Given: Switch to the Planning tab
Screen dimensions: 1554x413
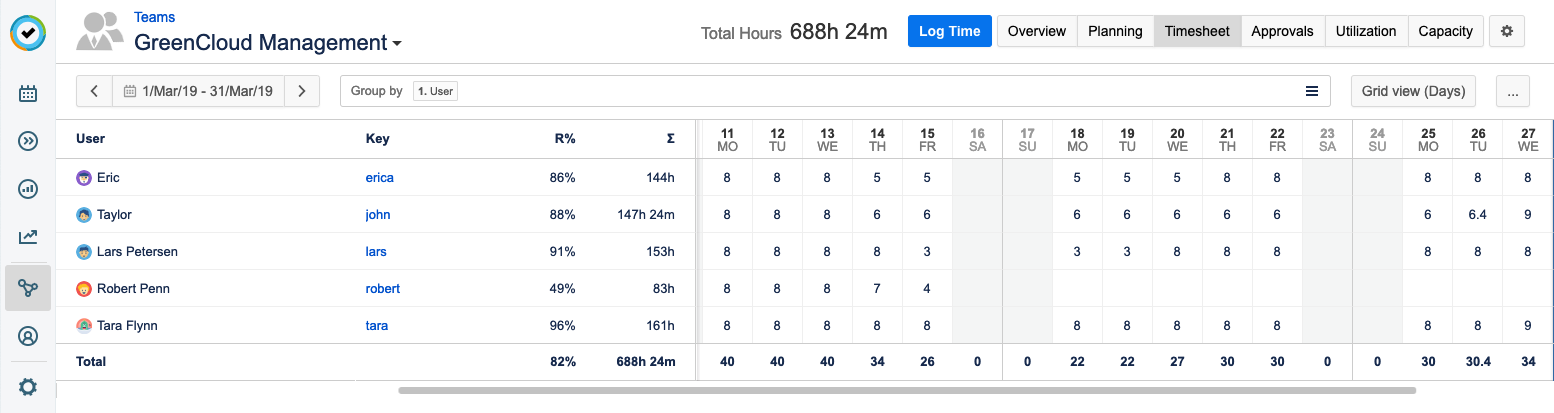Looking at the screenshot, I should [1115, 31].
